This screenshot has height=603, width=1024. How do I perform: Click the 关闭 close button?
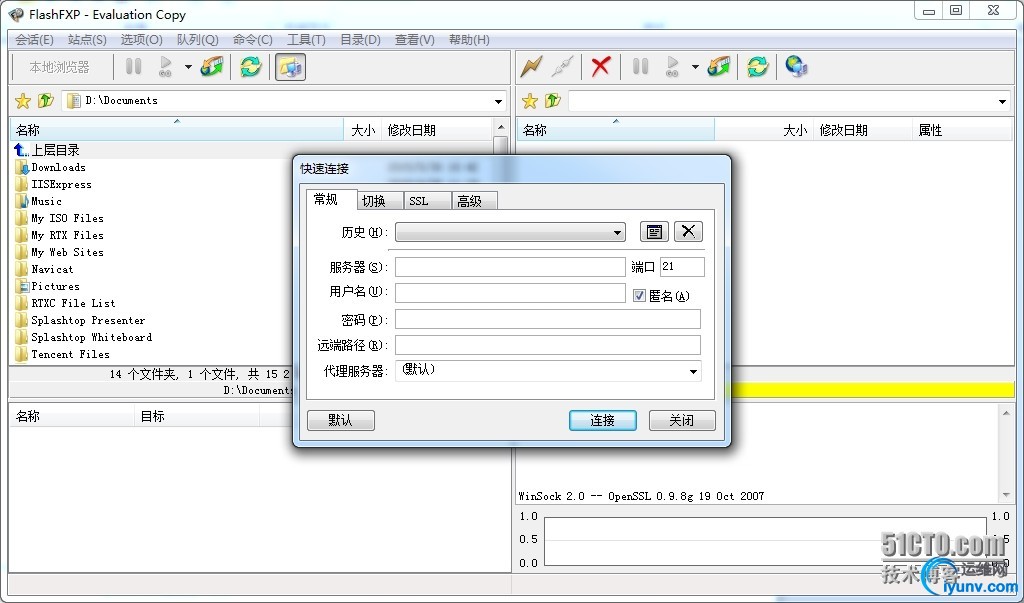[682, 420]
